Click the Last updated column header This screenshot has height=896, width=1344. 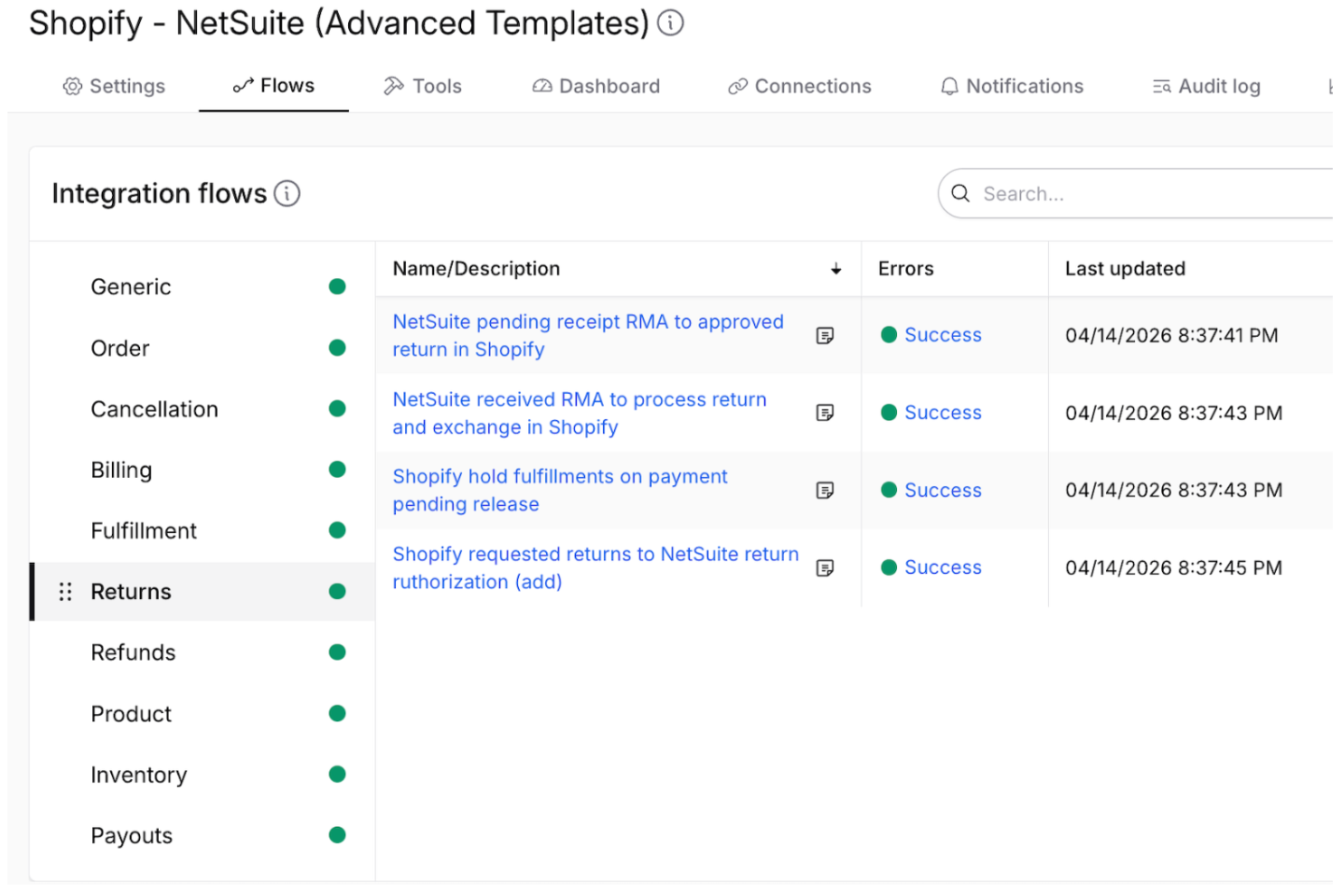1125,269
